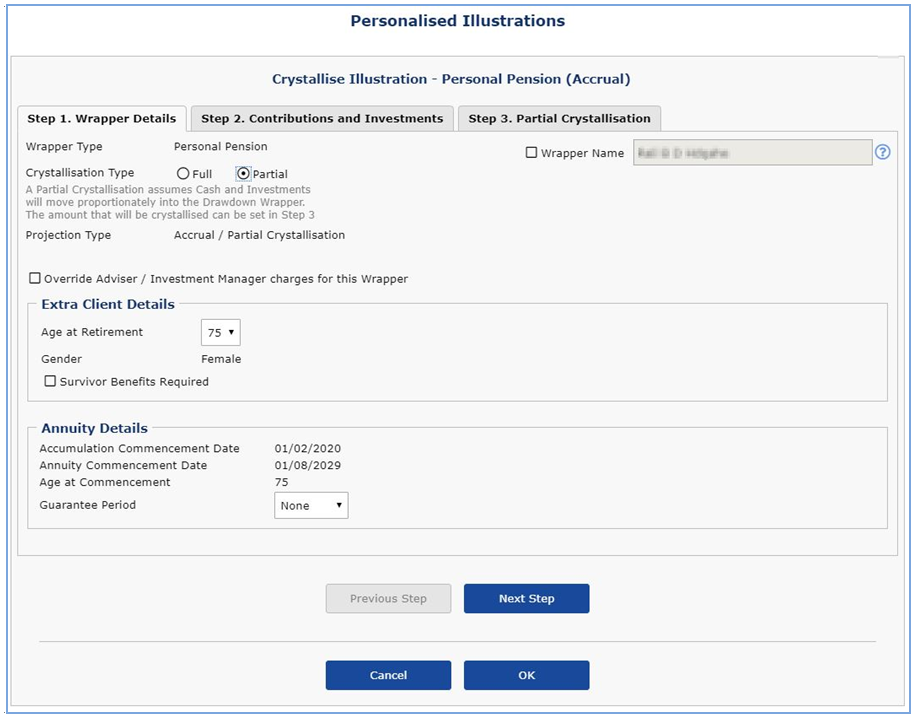This screenshot has height=720, width=918.
Task: Click the Personalised Illustrations title
Action: tap(457, 21)
